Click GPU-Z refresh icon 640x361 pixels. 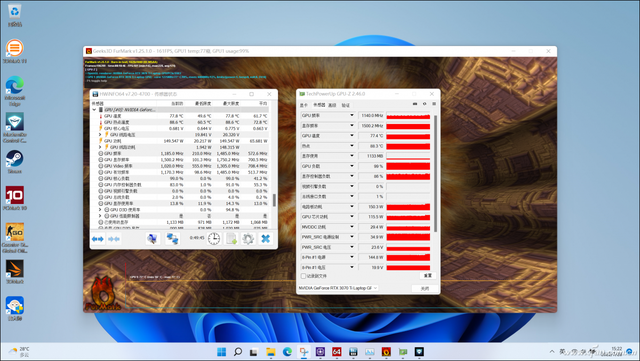pyautogui.click(x=424, y=104)
